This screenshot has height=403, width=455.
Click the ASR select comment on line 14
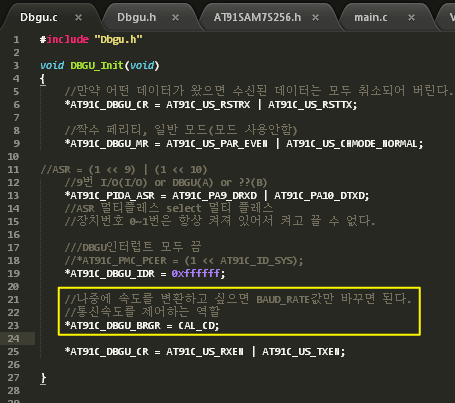click(x=169, y=208)
